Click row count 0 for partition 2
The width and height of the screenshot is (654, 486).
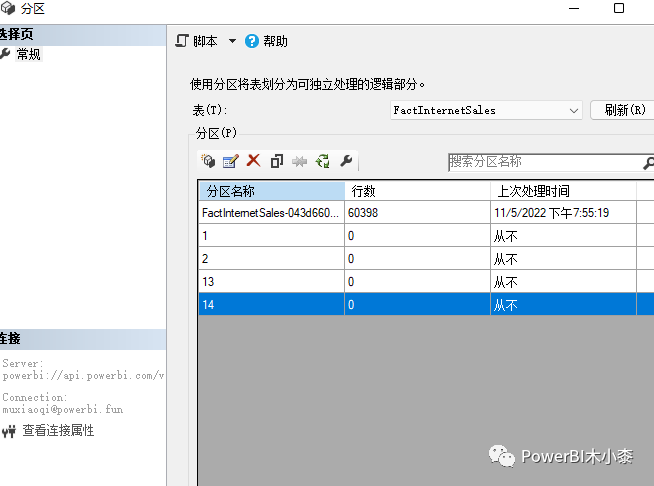pyautogui.click(x=417, y=259)
